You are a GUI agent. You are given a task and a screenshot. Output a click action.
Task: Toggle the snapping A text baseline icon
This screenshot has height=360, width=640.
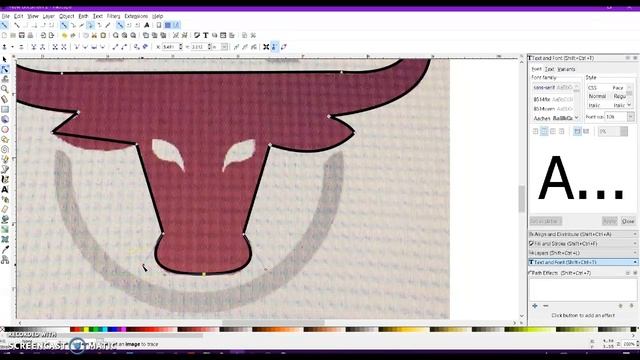[147, 25]
